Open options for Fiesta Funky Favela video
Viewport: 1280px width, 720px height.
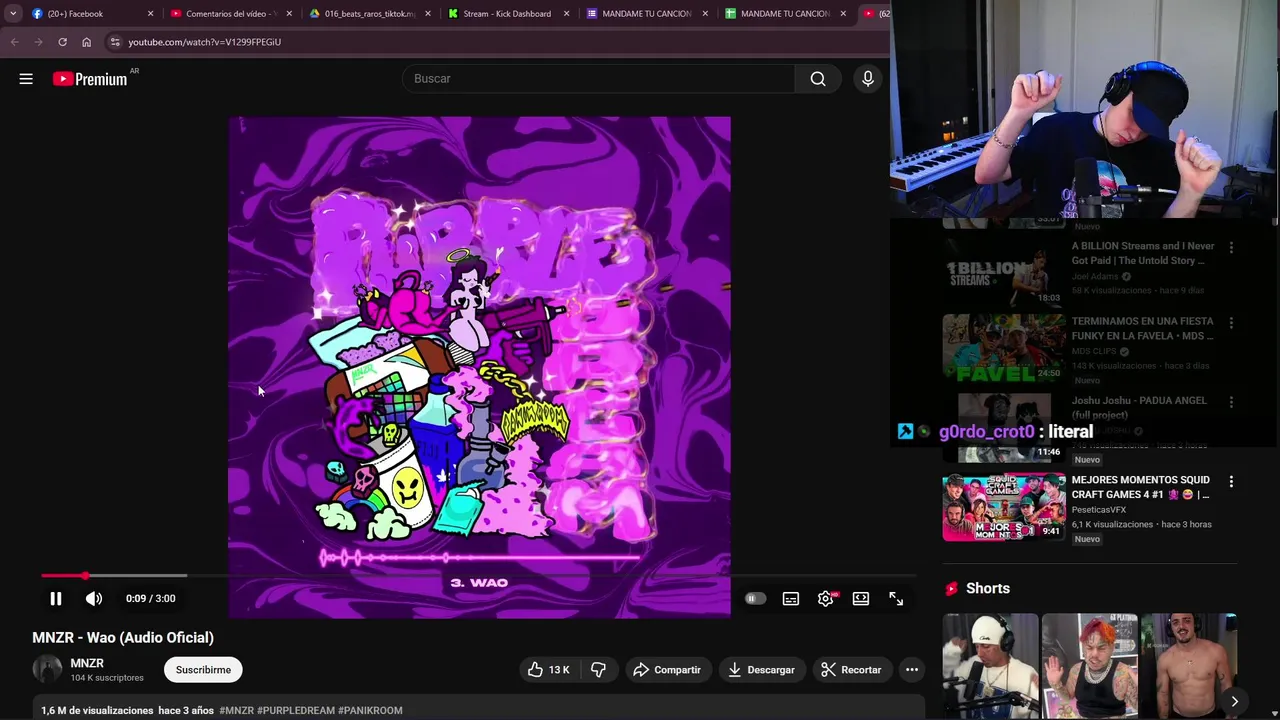click(1231, 323)
